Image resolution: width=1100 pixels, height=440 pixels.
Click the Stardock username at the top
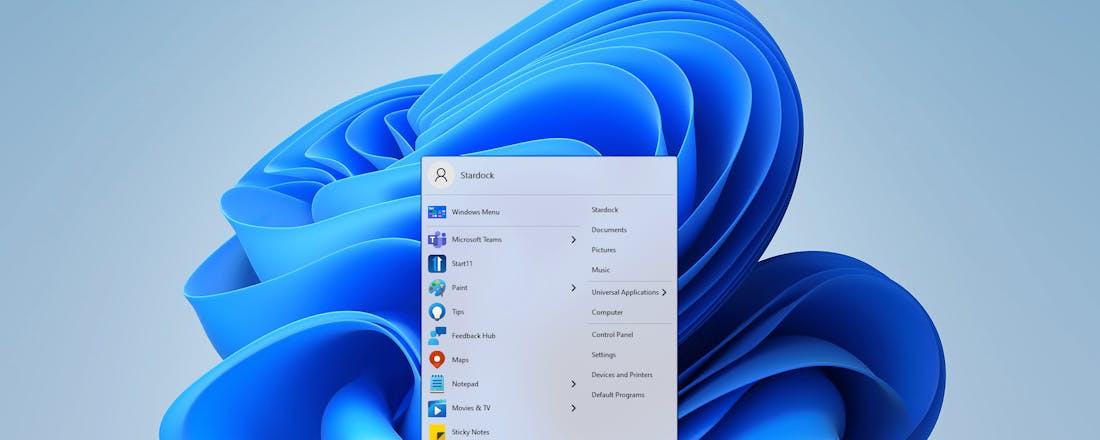477,175
